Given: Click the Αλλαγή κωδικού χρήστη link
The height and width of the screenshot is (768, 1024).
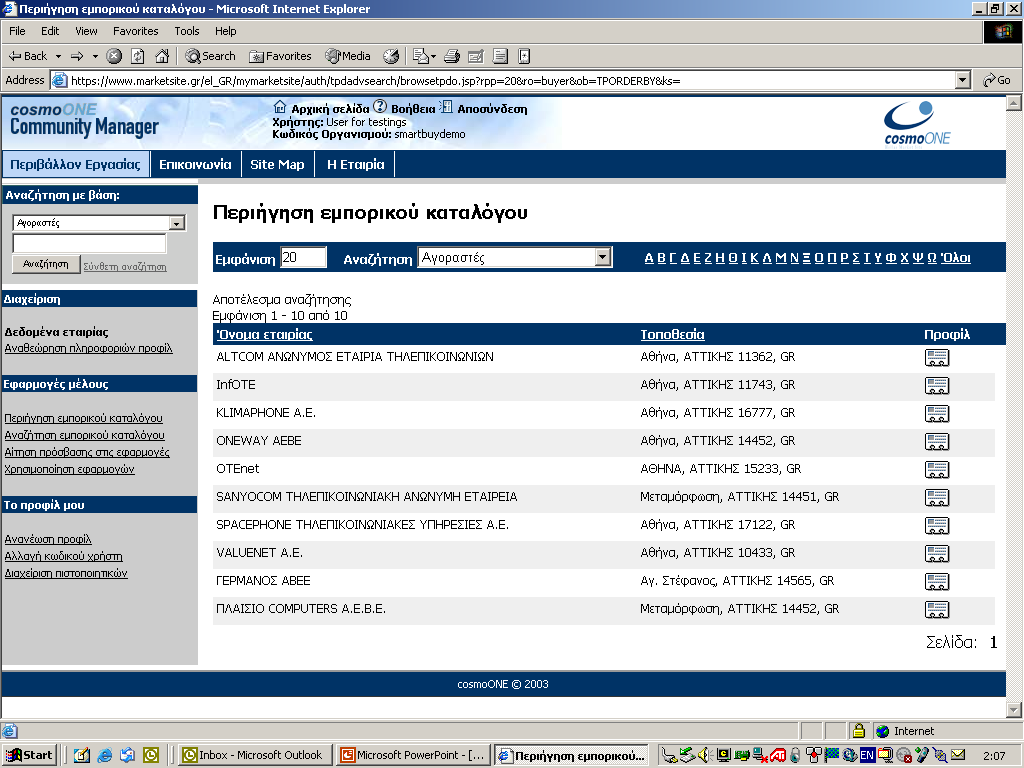Looking at the screenshot, I should point(63,556).
